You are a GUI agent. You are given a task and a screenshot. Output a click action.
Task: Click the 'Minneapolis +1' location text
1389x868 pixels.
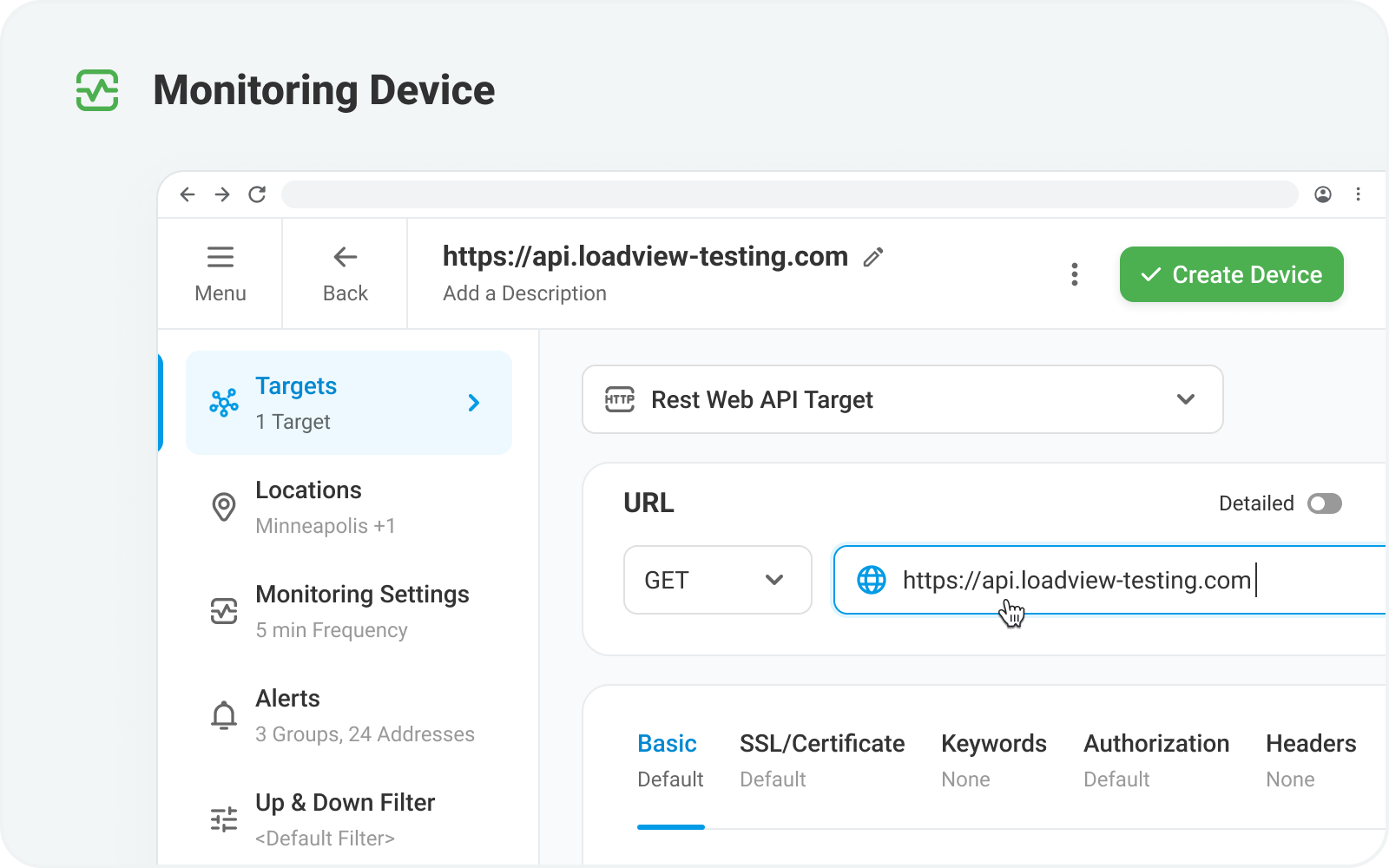point(326,526)
